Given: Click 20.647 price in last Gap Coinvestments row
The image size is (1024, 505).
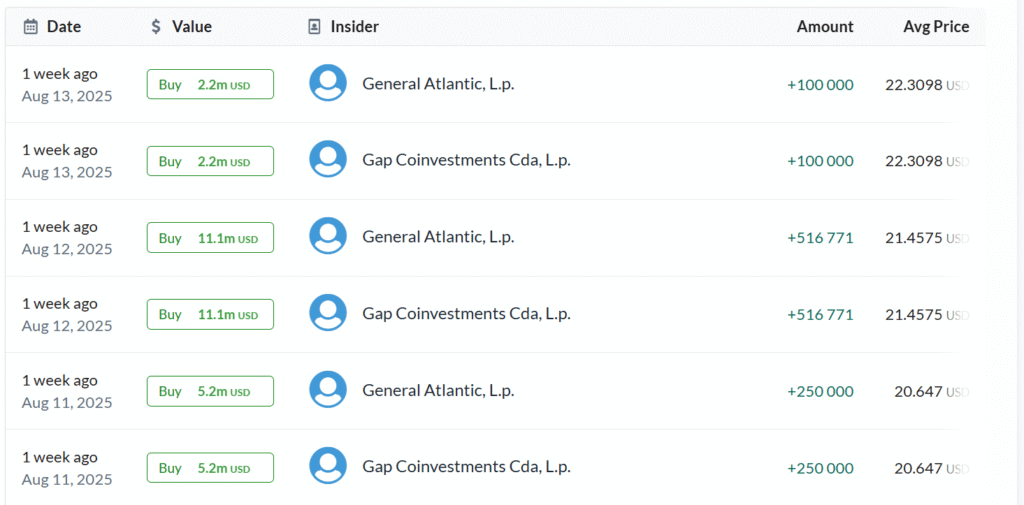Looking at the screenshot, I should tap(918, 468).
